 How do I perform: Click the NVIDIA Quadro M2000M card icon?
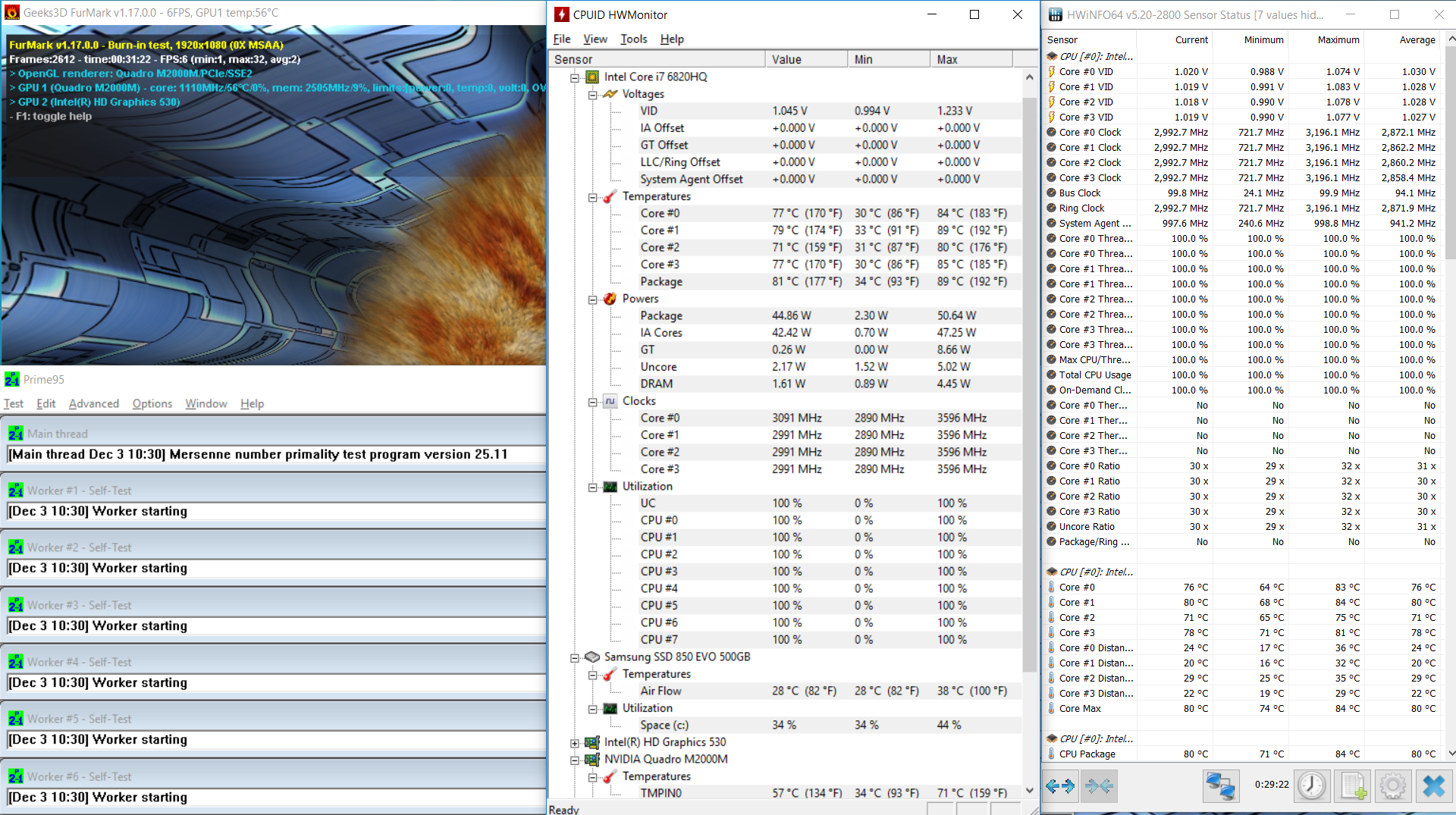[x=592, y=759]
